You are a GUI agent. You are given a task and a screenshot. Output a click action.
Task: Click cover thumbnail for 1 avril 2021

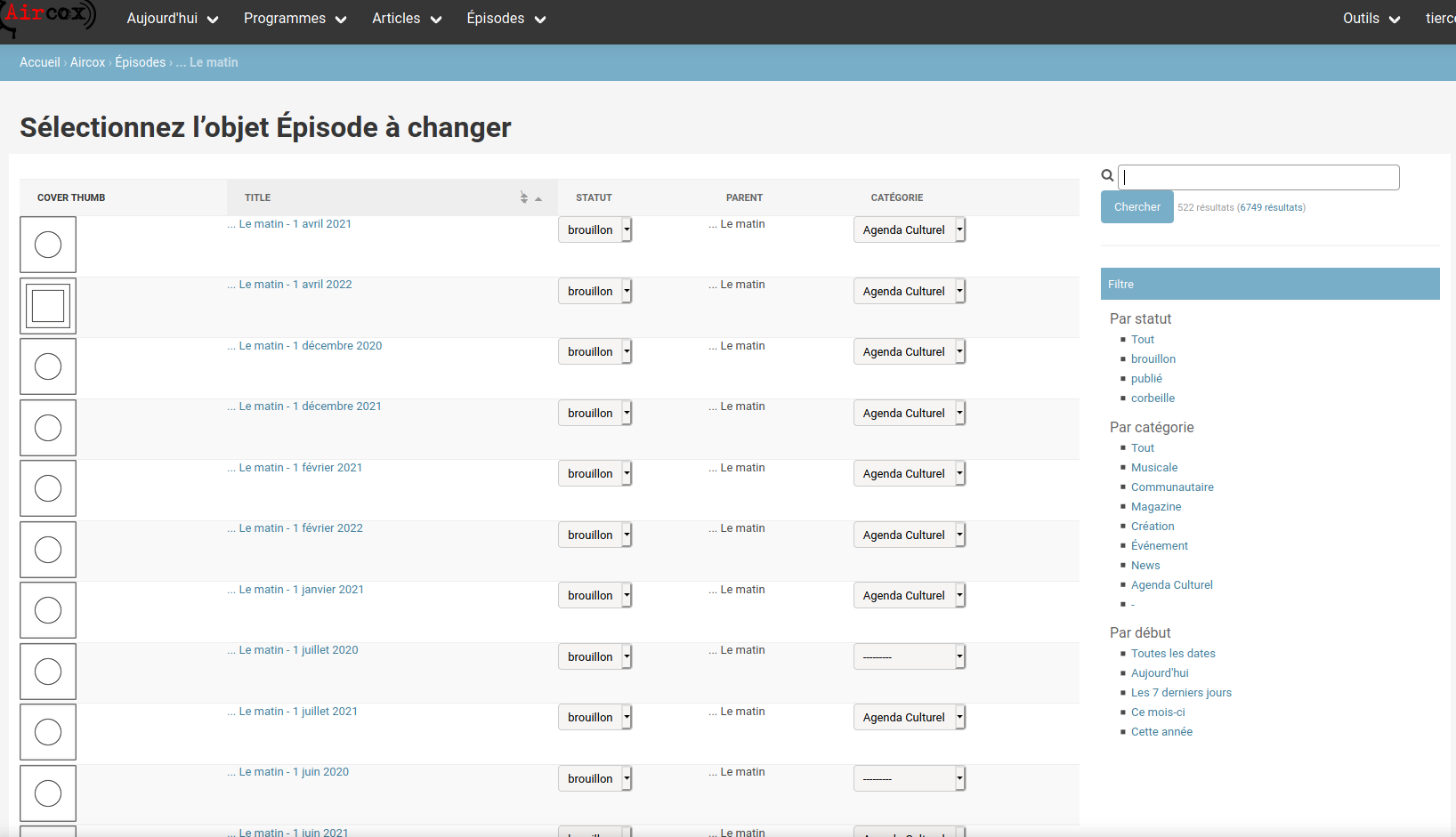tap(48, 245)
